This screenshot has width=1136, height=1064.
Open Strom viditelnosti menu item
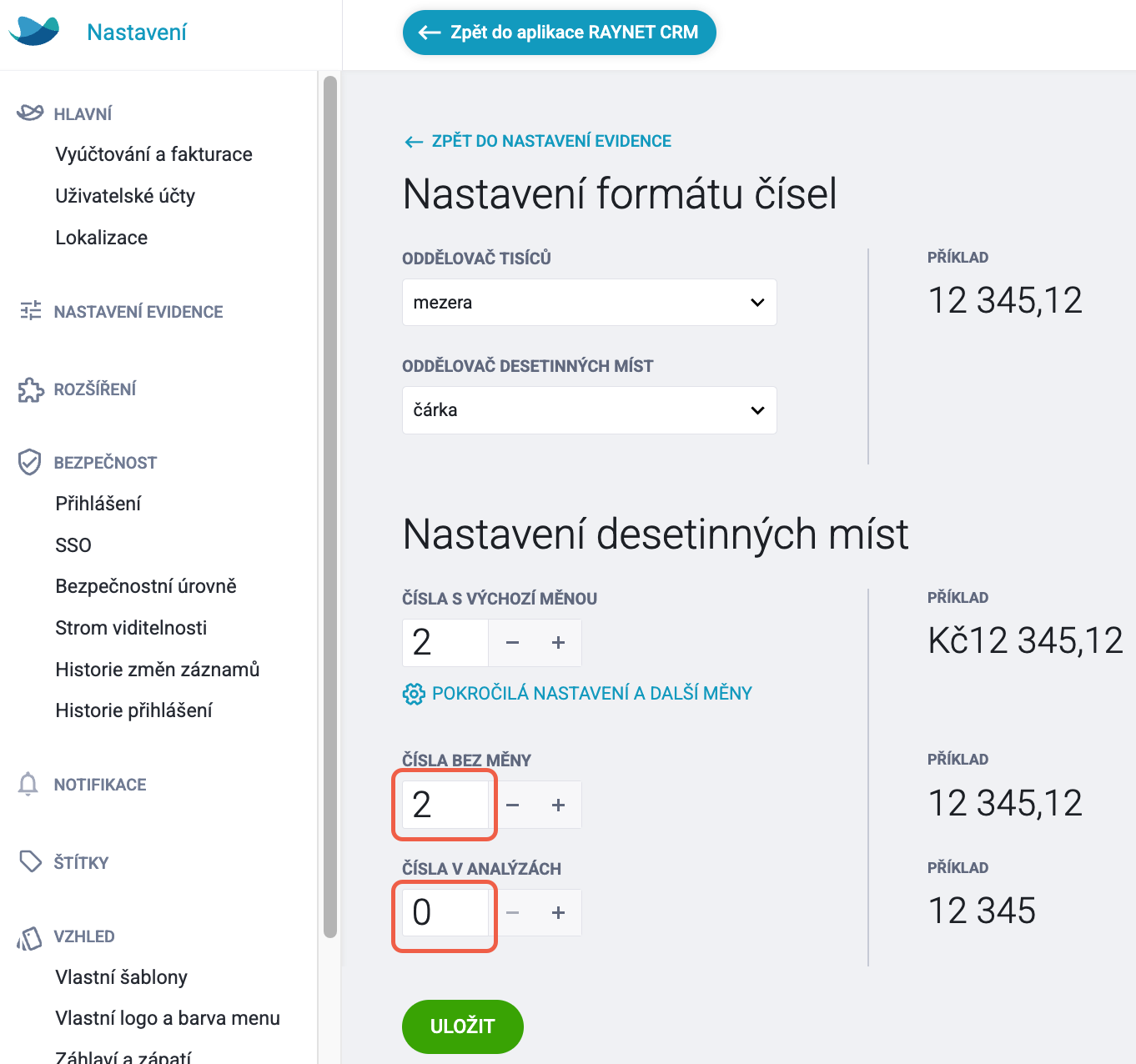pos(131,628)
